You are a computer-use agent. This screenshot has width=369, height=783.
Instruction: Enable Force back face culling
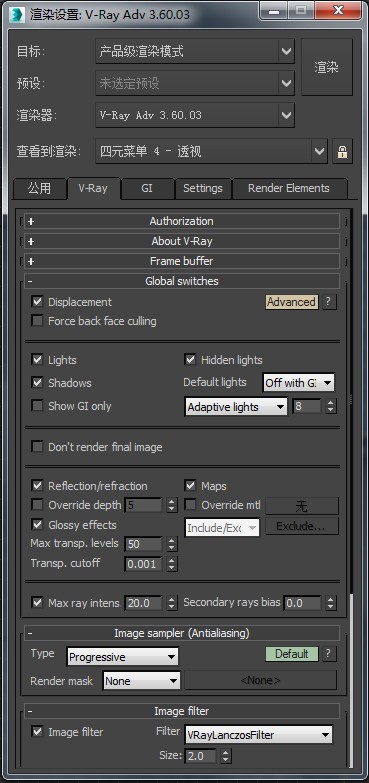(37, 321)
